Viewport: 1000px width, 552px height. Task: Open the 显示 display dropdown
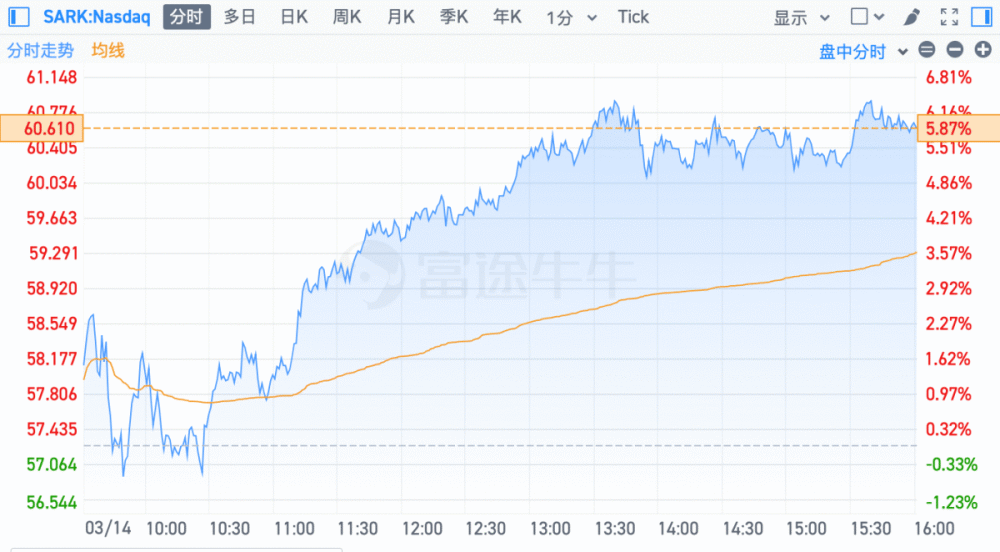[801, 17]
